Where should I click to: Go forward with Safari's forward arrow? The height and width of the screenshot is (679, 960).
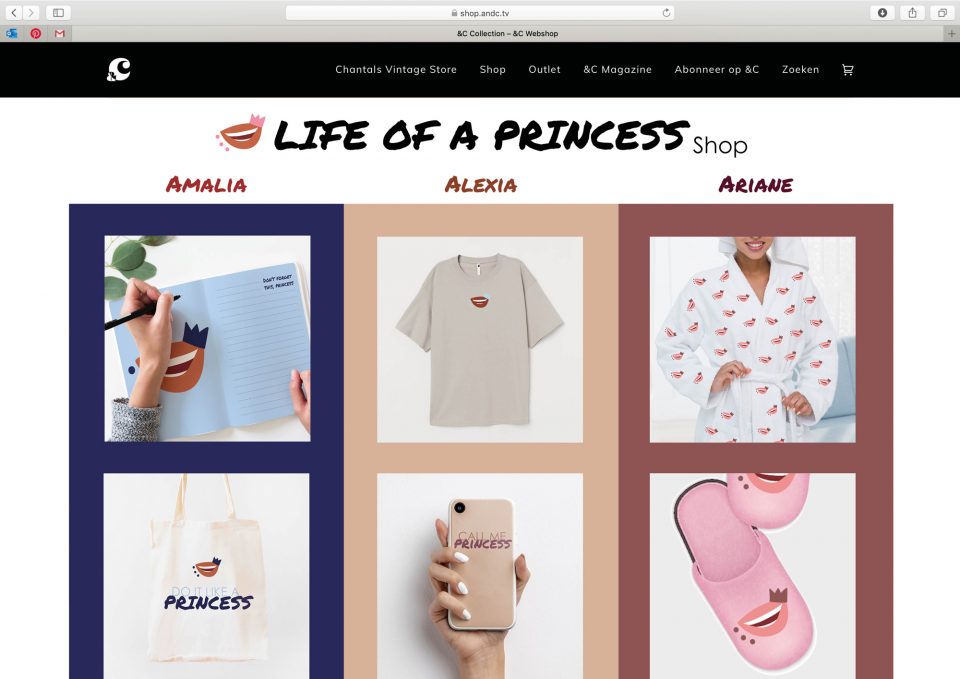(31, 12)
